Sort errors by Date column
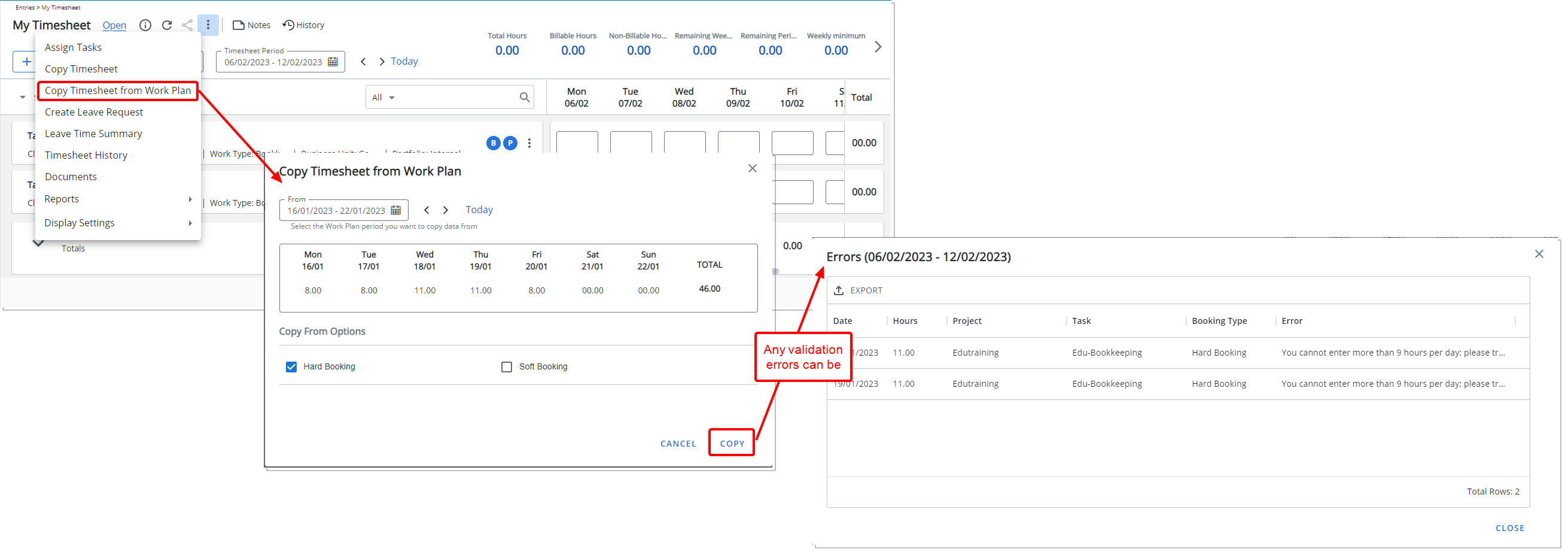 (842, 321)
